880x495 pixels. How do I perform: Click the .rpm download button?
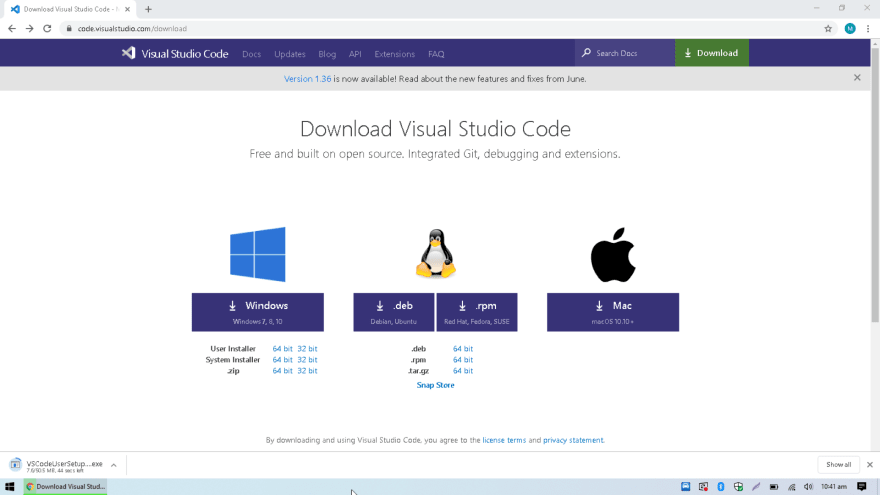[477, 312]
